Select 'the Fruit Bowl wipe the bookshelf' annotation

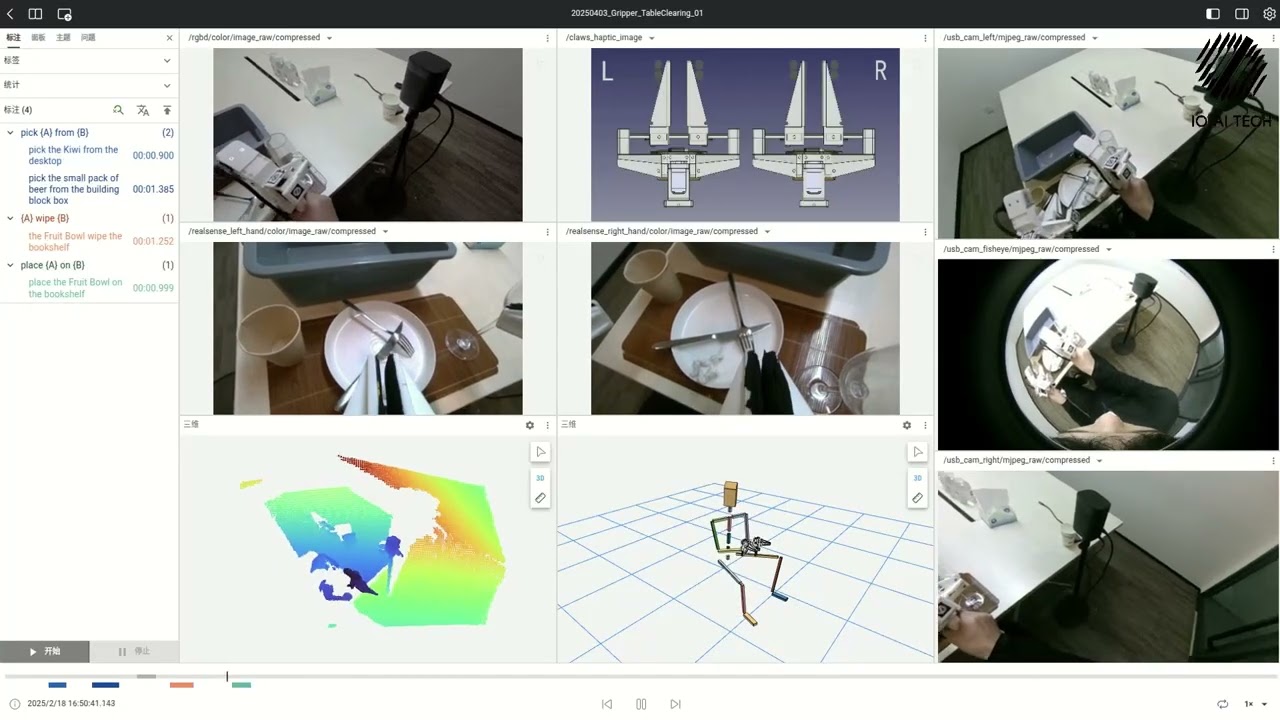pyautogui.click(x=75, y=241)
